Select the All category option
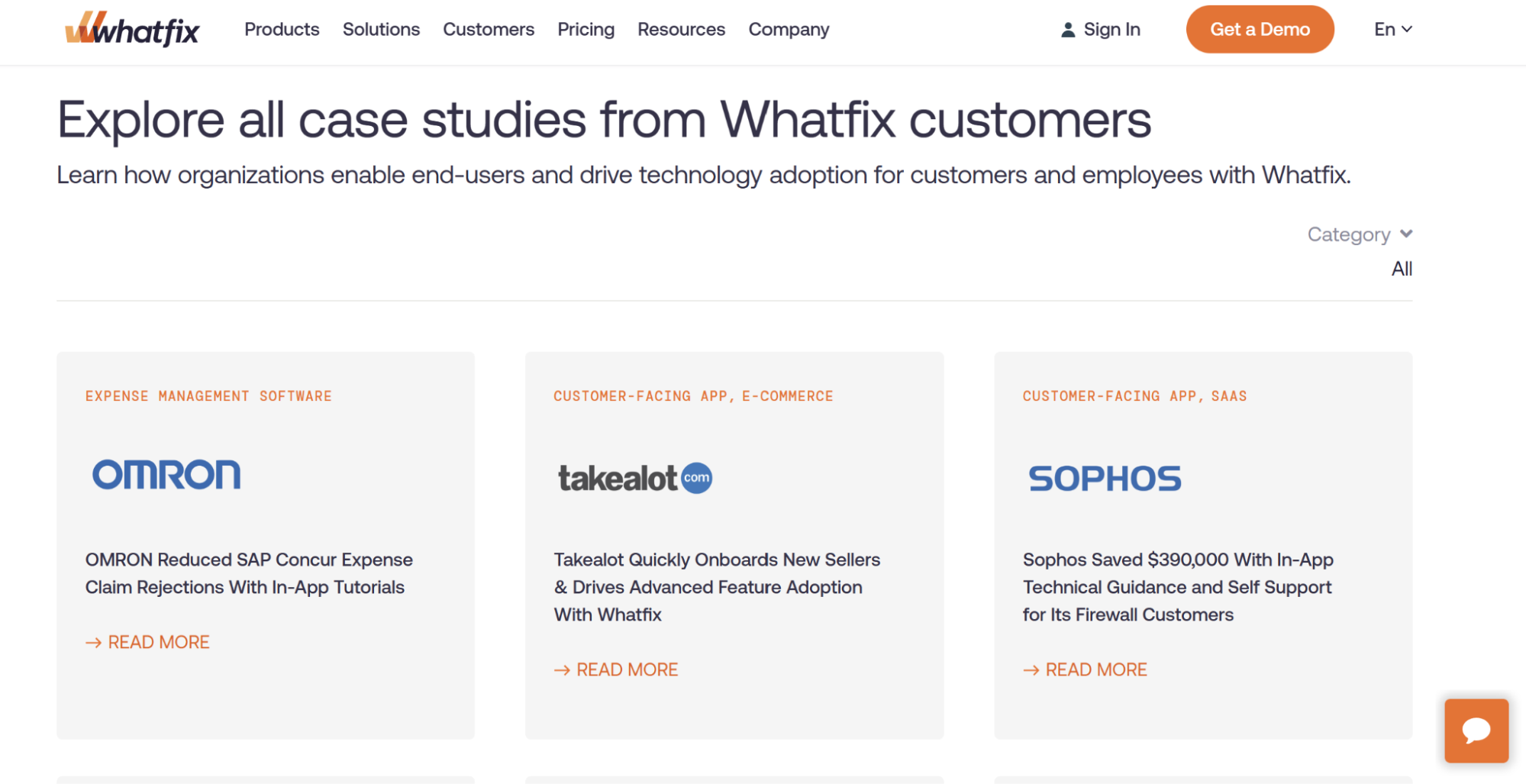1526x784 pixels. [x=1401, y=269]
